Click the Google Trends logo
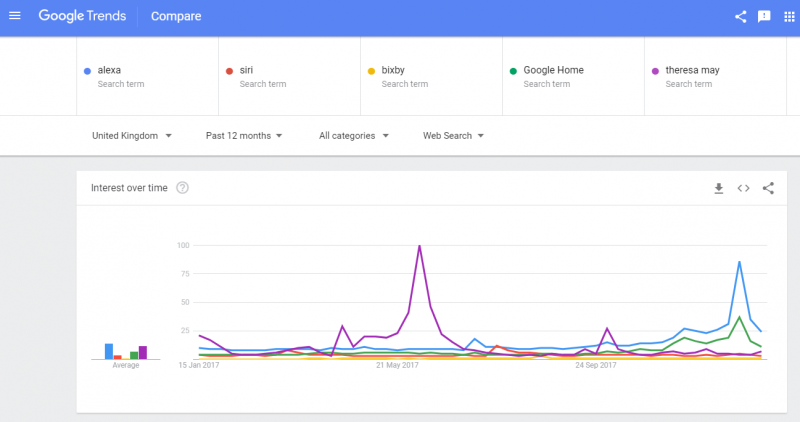 point(88,16)
